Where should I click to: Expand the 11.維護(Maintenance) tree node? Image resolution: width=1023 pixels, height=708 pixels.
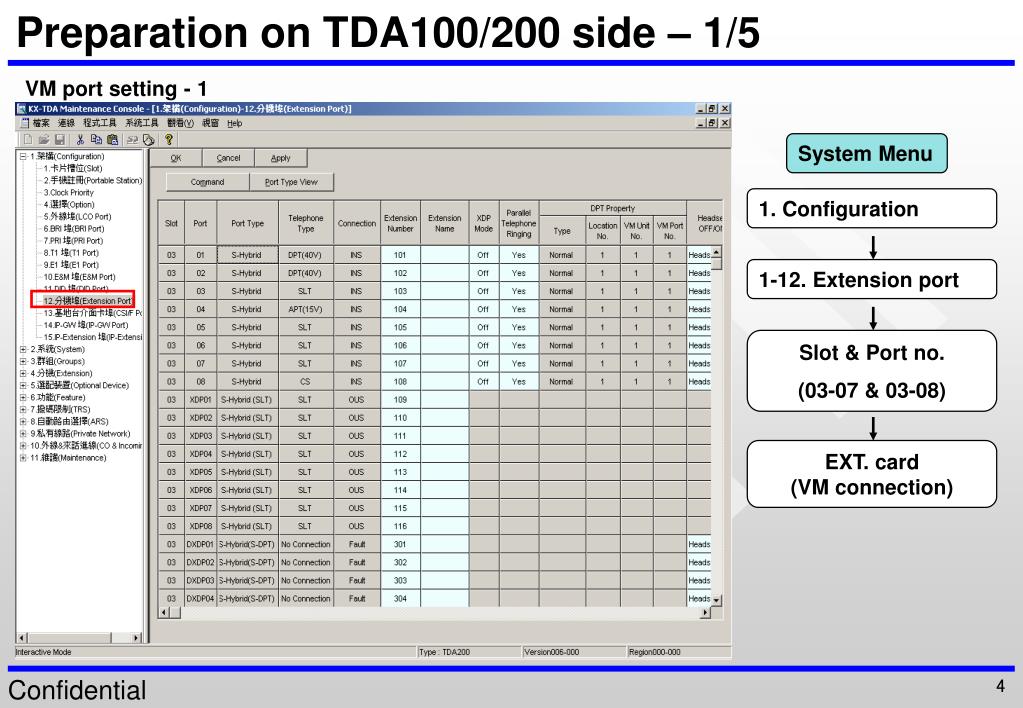coord(23,457)
